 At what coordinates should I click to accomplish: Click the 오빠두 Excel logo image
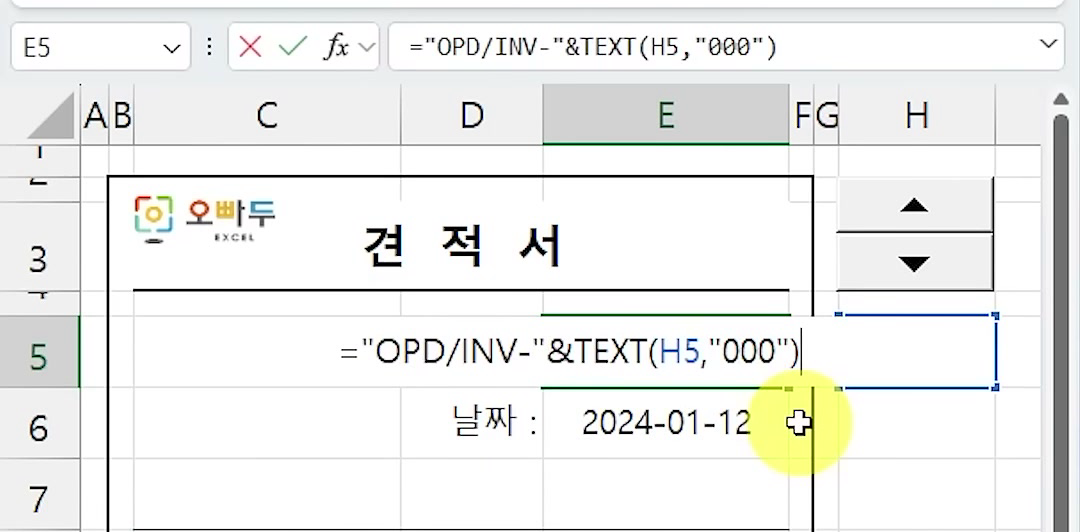(x=205, y=219)
